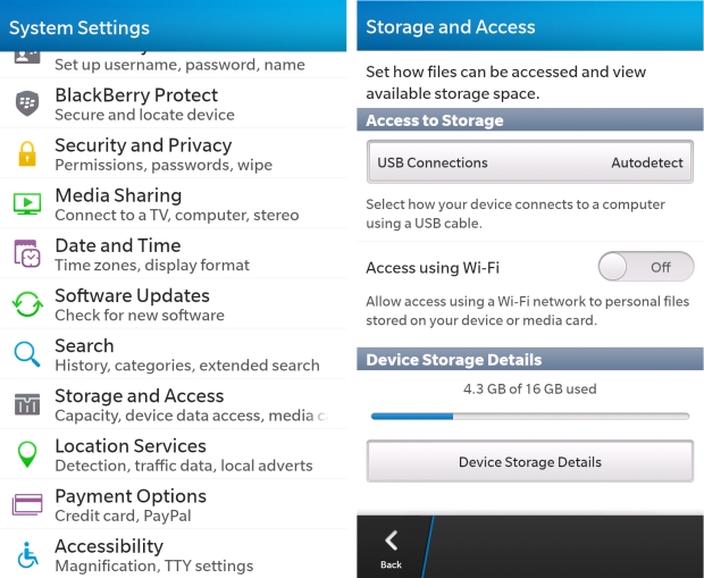This screenshot has width=704, height=578.
Task: Click the BlackBerry Protect shield icon
Action: coord(27,103)
